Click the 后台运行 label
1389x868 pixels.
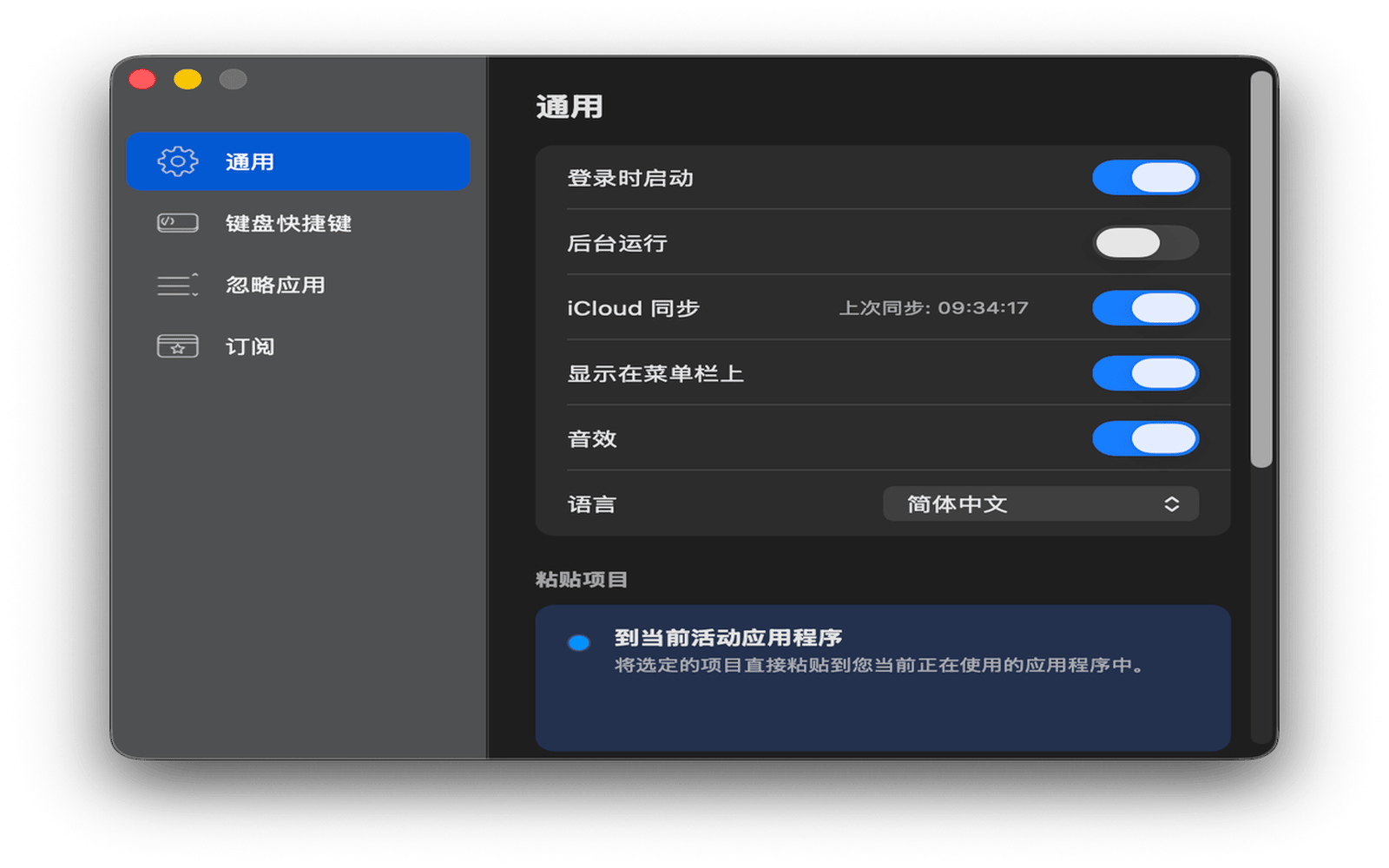(x=617, y=243)
